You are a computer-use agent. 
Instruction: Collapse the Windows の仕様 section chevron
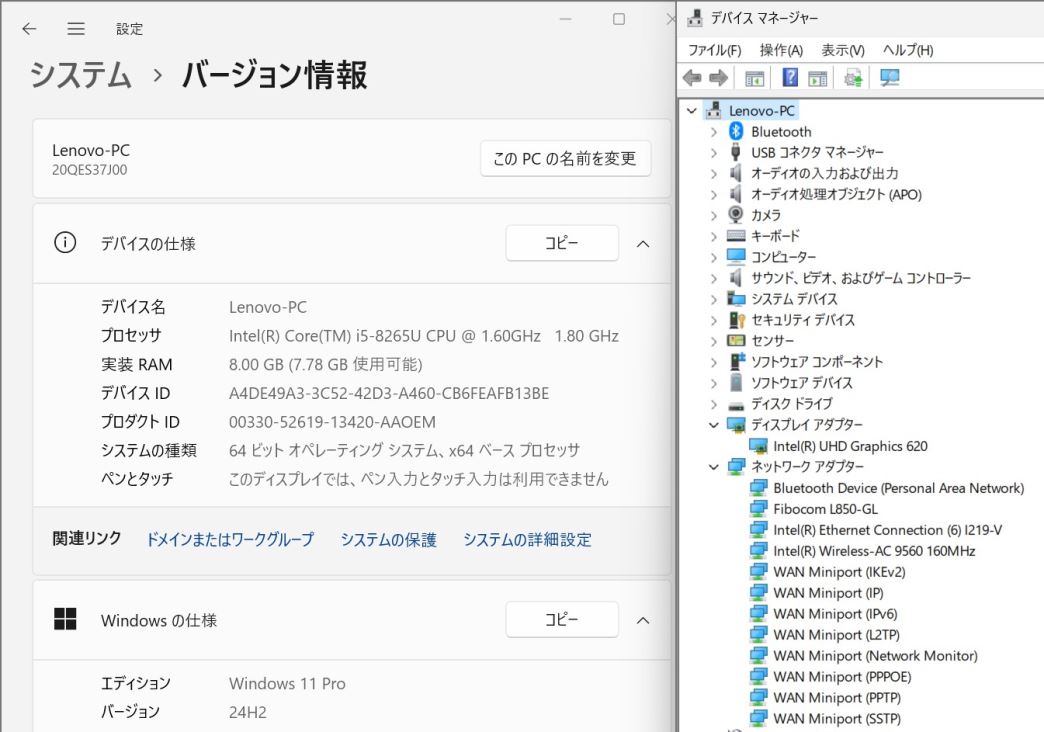[643, 620]
